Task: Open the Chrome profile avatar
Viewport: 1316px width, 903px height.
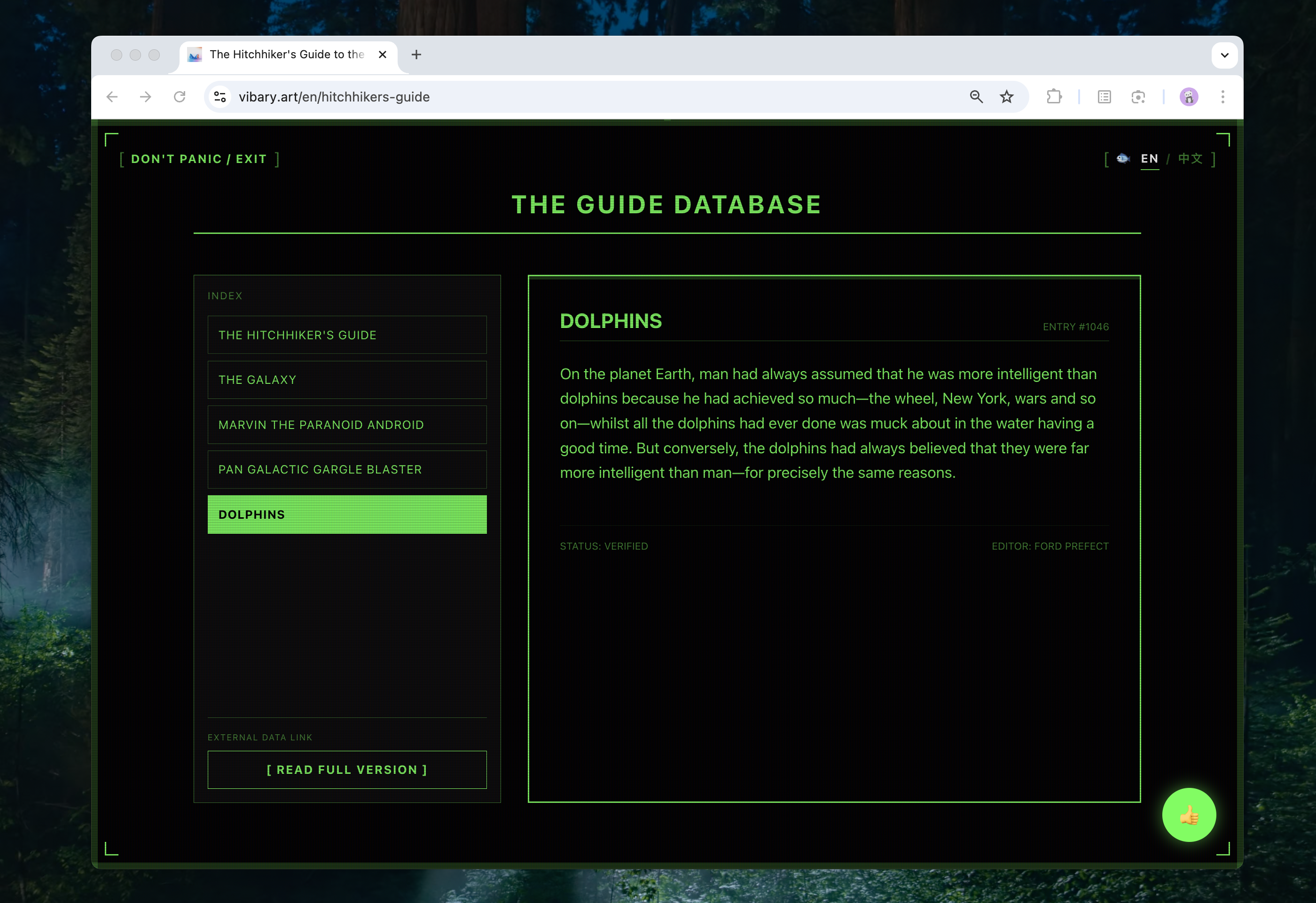Action: tap(1189, 97)
